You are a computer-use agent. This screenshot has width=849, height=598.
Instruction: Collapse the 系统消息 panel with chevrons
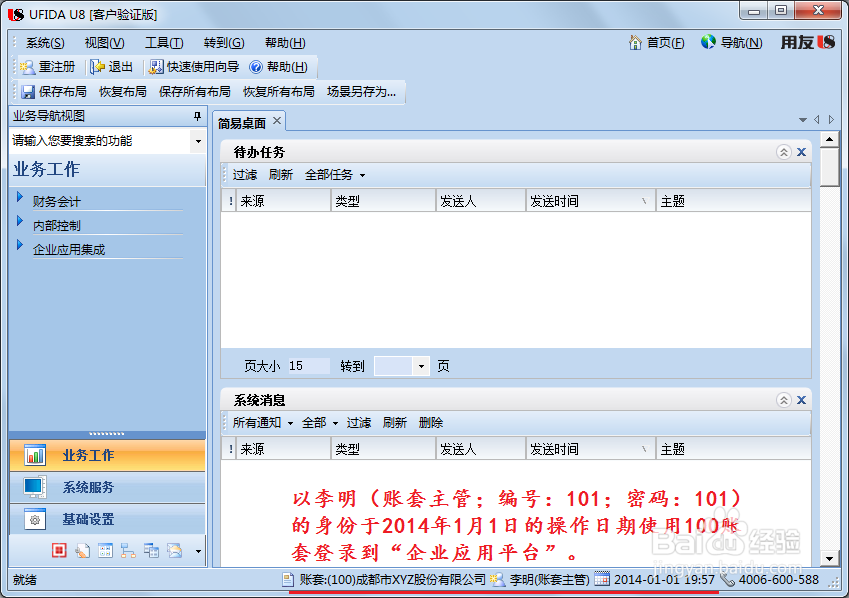783,400
